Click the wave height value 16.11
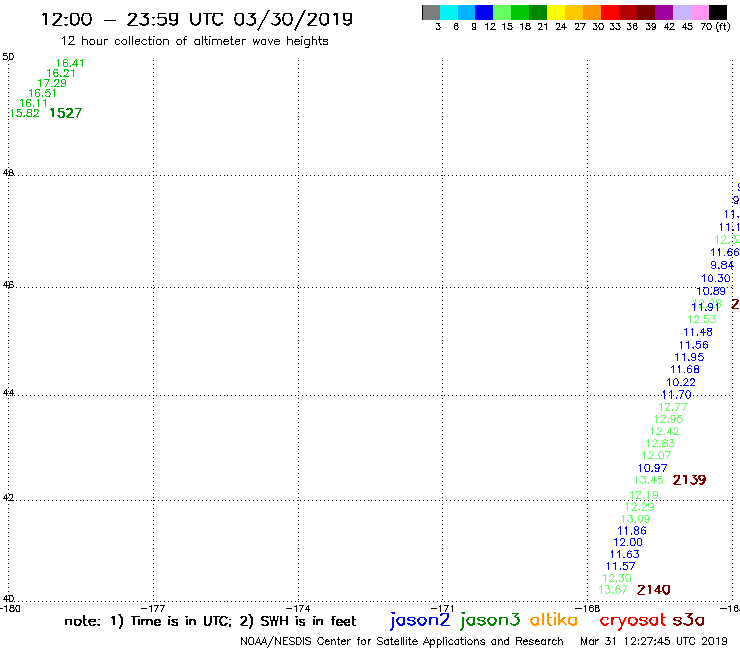 pos(34,103)
